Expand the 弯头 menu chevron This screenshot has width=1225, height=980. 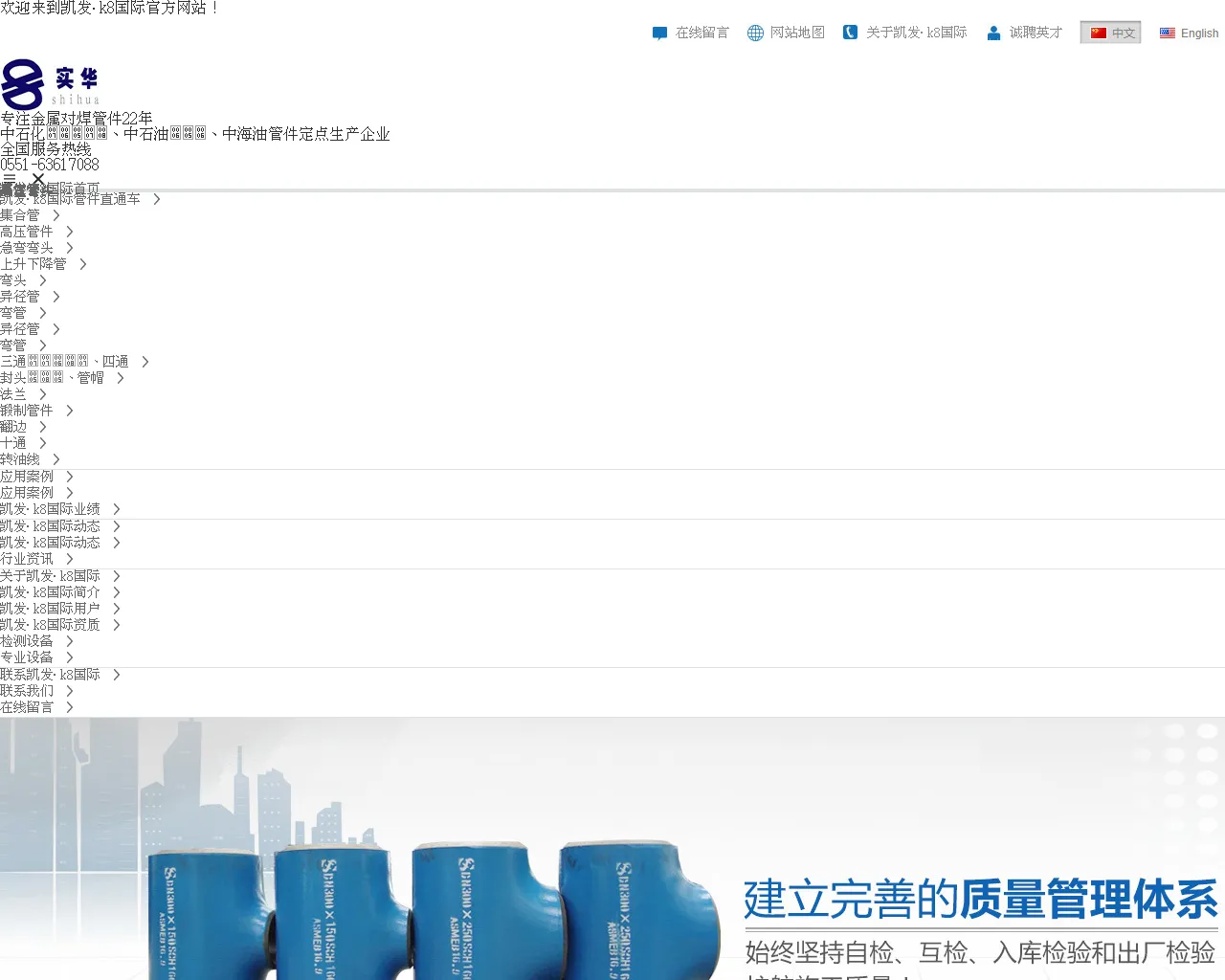click(x=45, y=279)
